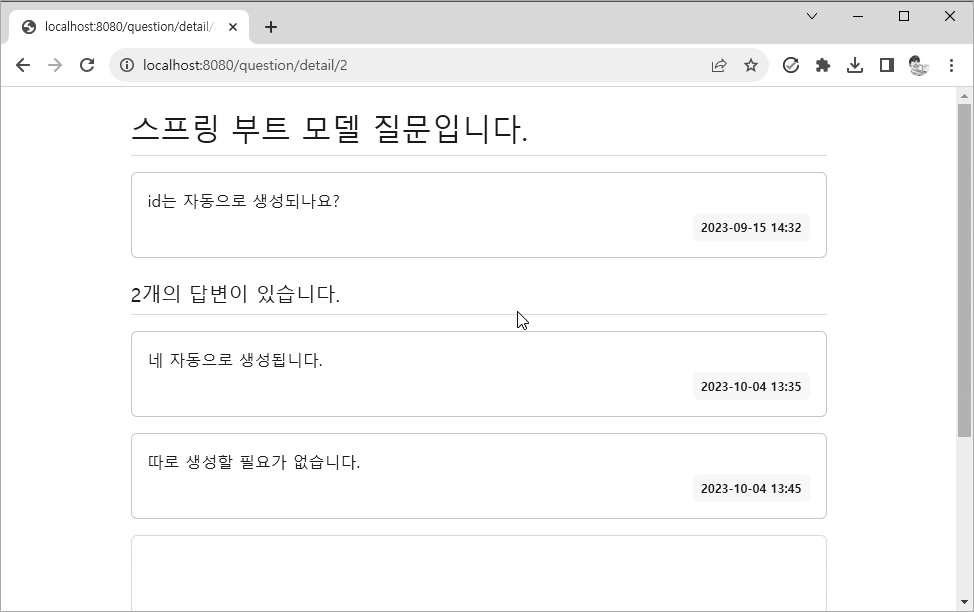Click the answer text area box
The height and width of the screenshot is (612, 974).
(479, 573)
